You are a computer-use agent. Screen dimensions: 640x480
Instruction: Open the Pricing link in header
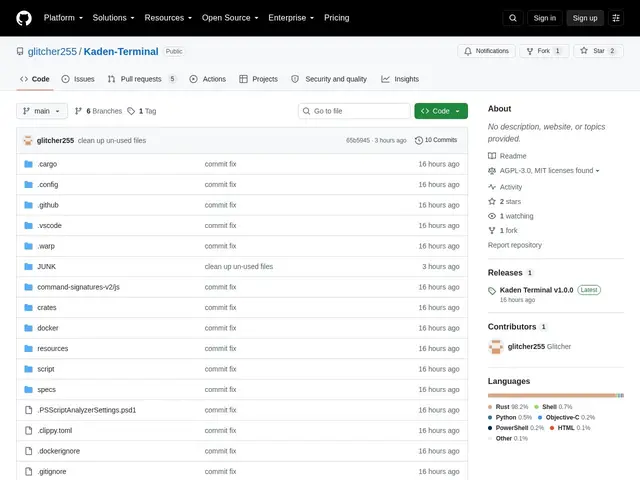[337, 18]
